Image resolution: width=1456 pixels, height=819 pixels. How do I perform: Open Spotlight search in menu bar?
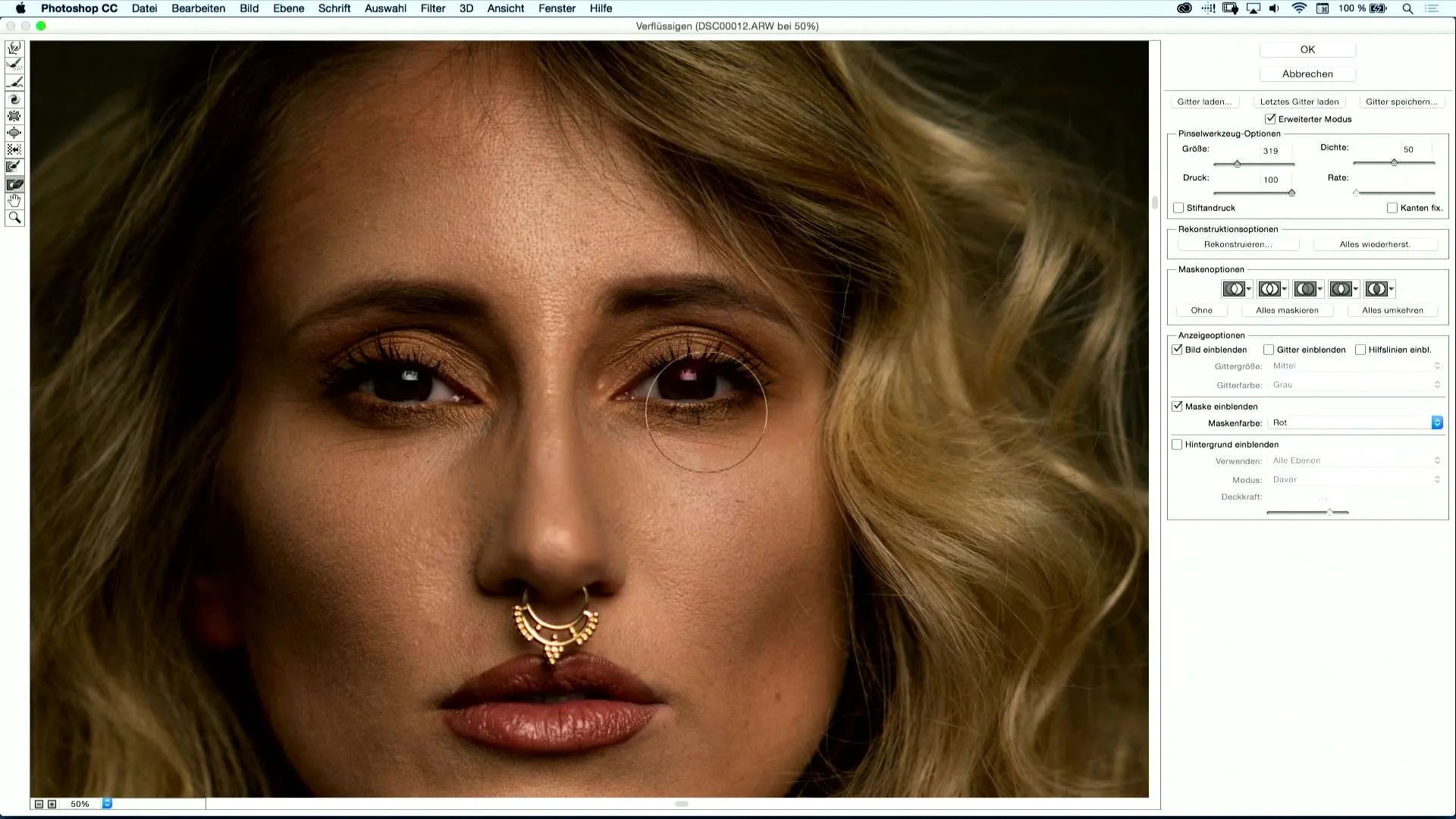coord(1407,8)
